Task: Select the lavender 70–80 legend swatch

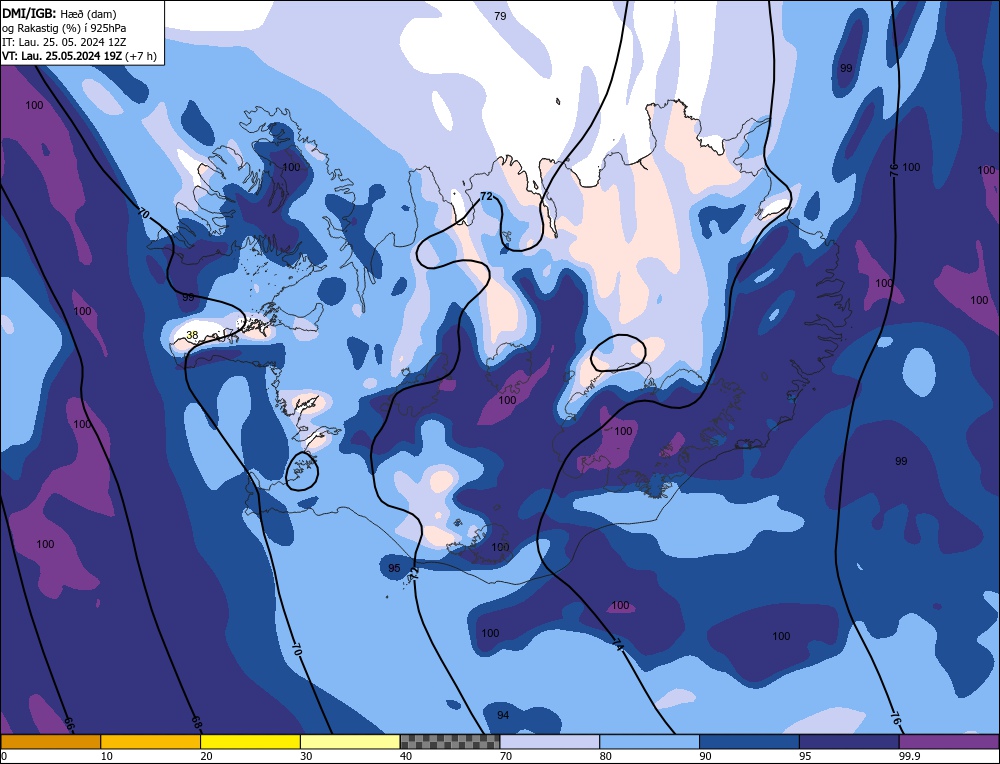Action: coord(550,742)
